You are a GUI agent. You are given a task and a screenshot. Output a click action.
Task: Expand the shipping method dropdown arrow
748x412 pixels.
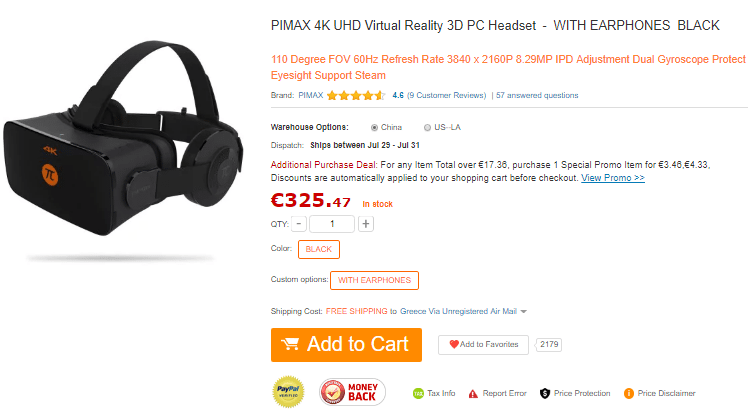pos(524,311)
